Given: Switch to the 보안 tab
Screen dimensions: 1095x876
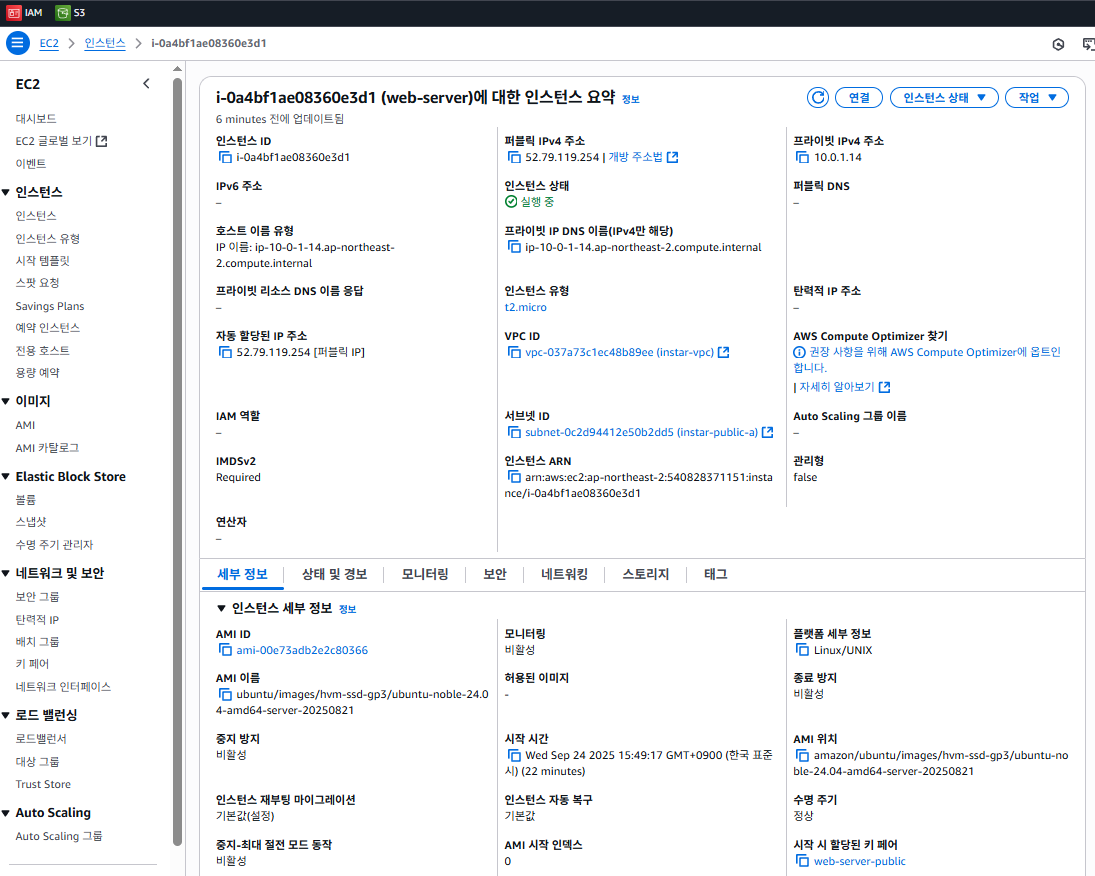Looking at the screenshot, I should coord(494,574).
